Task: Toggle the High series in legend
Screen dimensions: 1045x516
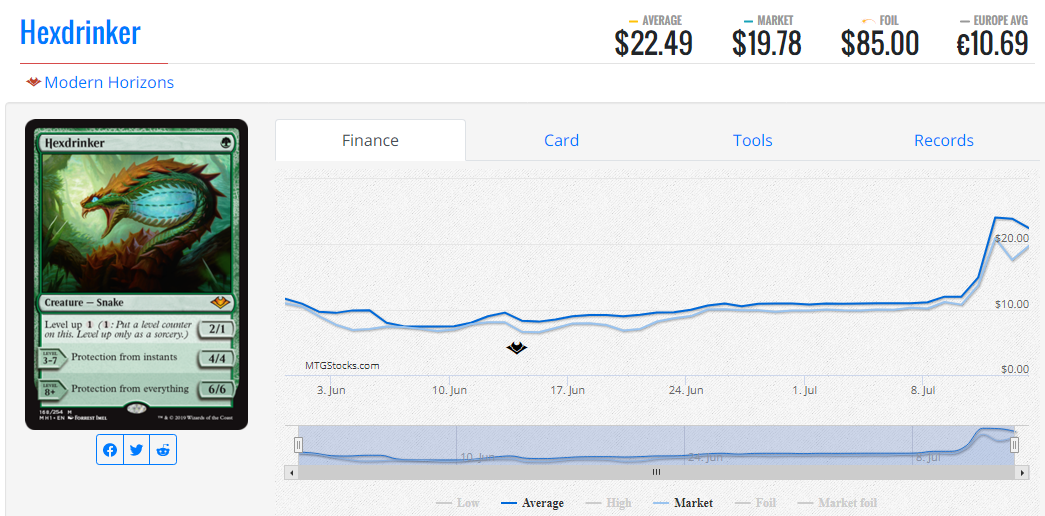Action: pos(608,503)
